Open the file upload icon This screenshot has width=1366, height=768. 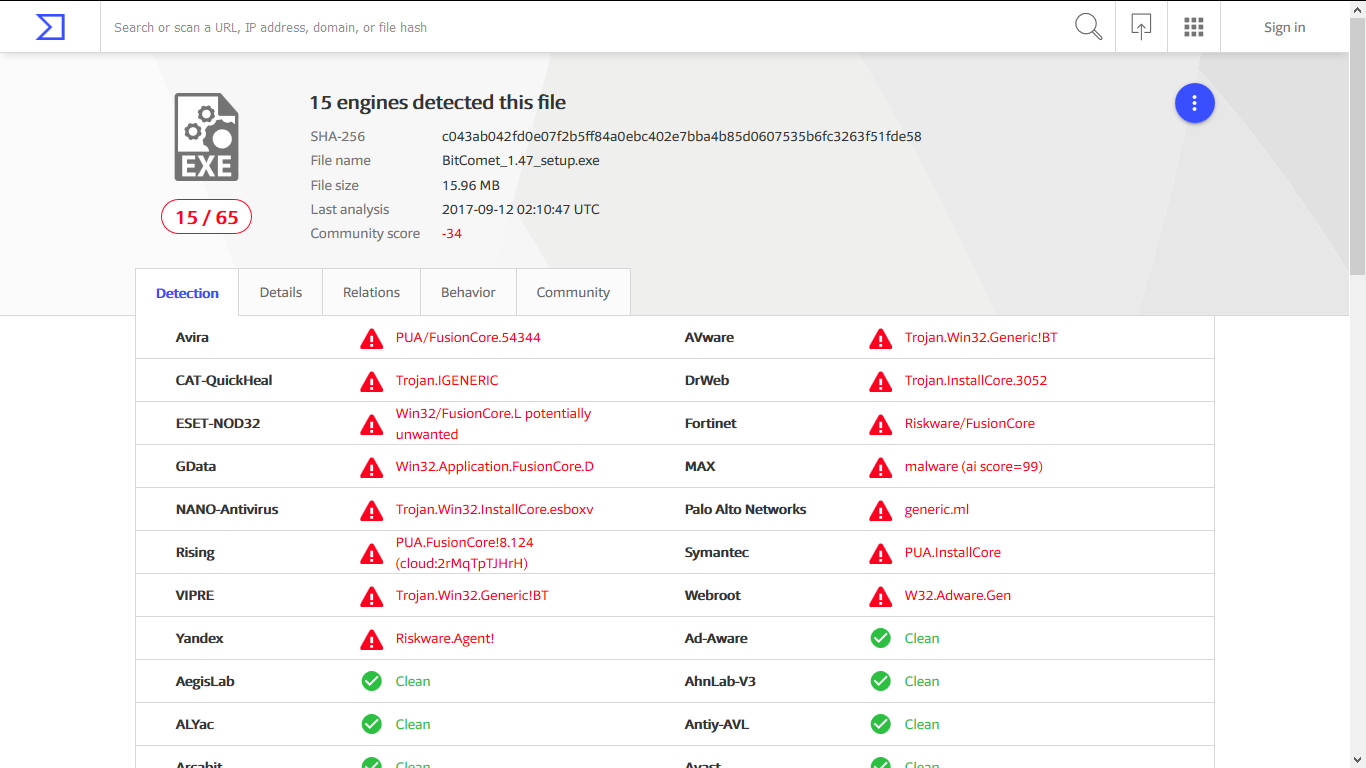coord(1141,27)
